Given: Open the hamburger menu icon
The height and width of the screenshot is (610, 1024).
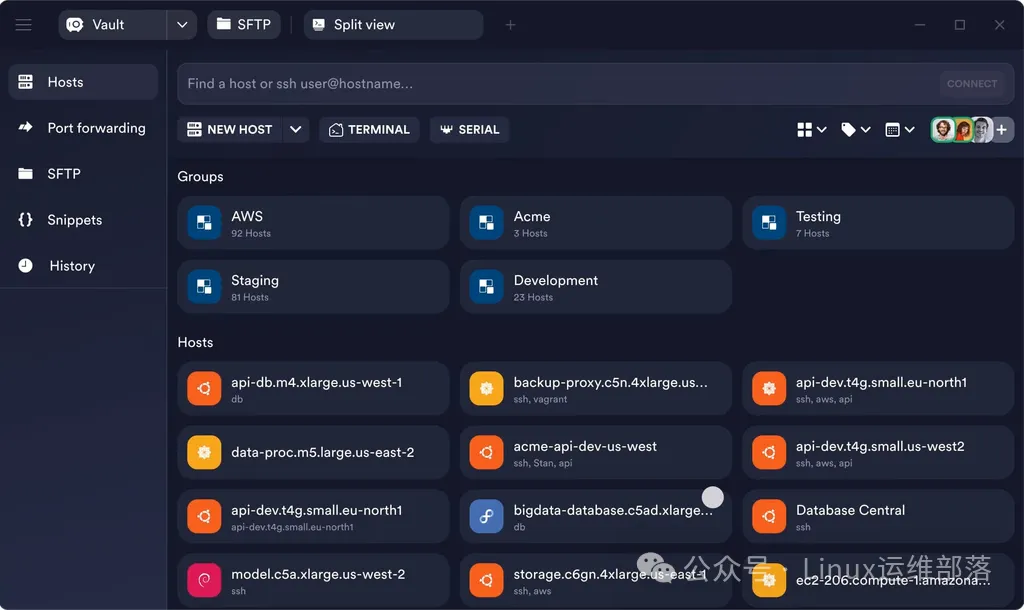Looking at the screenshot, I should [23, 25].
